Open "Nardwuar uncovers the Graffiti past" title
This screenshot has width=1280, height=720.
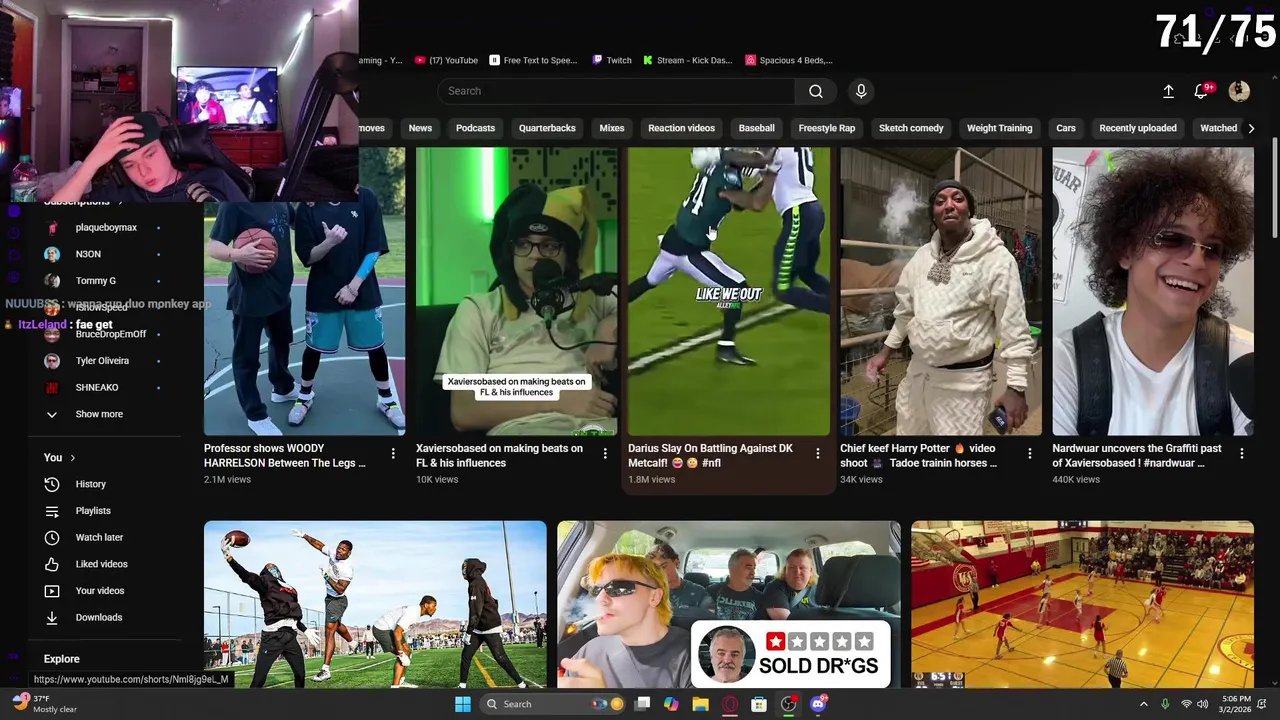point(1137,456)
